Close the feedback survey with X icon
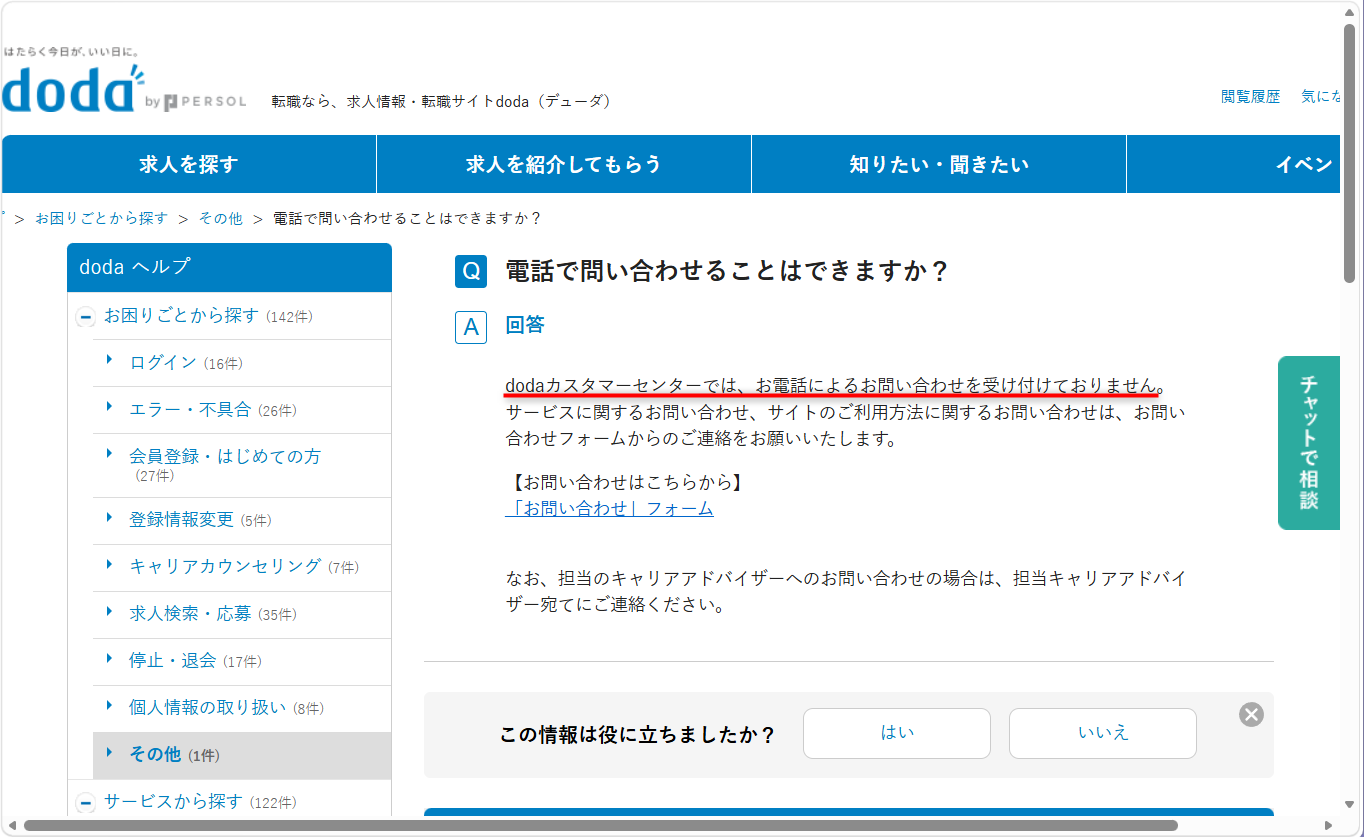The image size is (1364, 837). pos(1251,714)
